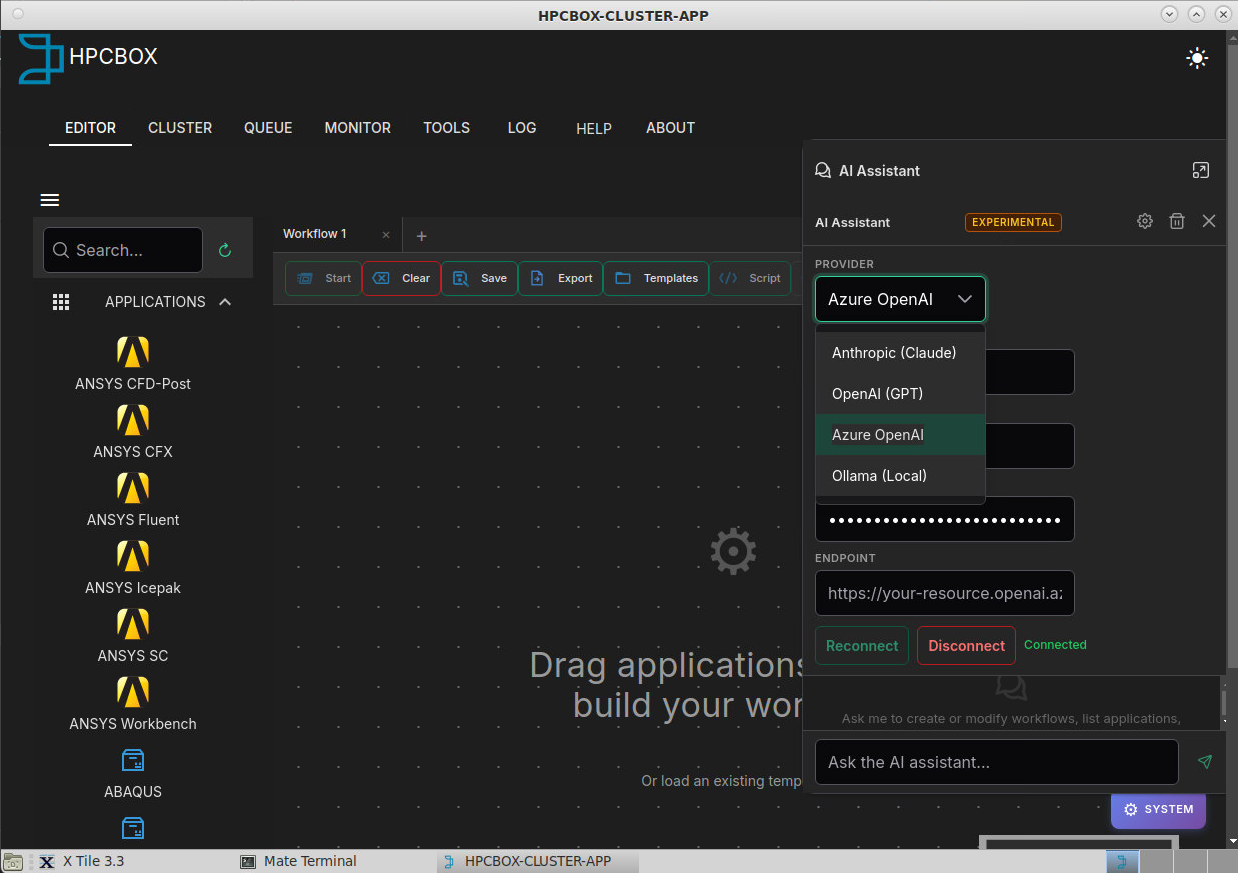Click the Ask the AI assistant input
Image resolution: width=1238 pixels, height=873 pixels.
[997, 762]
